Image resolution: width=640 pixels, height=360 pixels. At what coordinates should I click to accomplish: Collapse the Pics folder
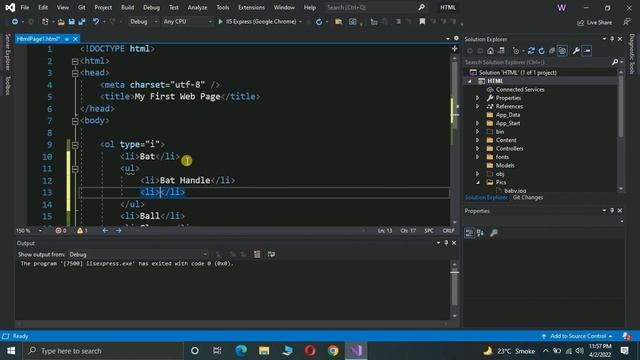pos(478,182)
